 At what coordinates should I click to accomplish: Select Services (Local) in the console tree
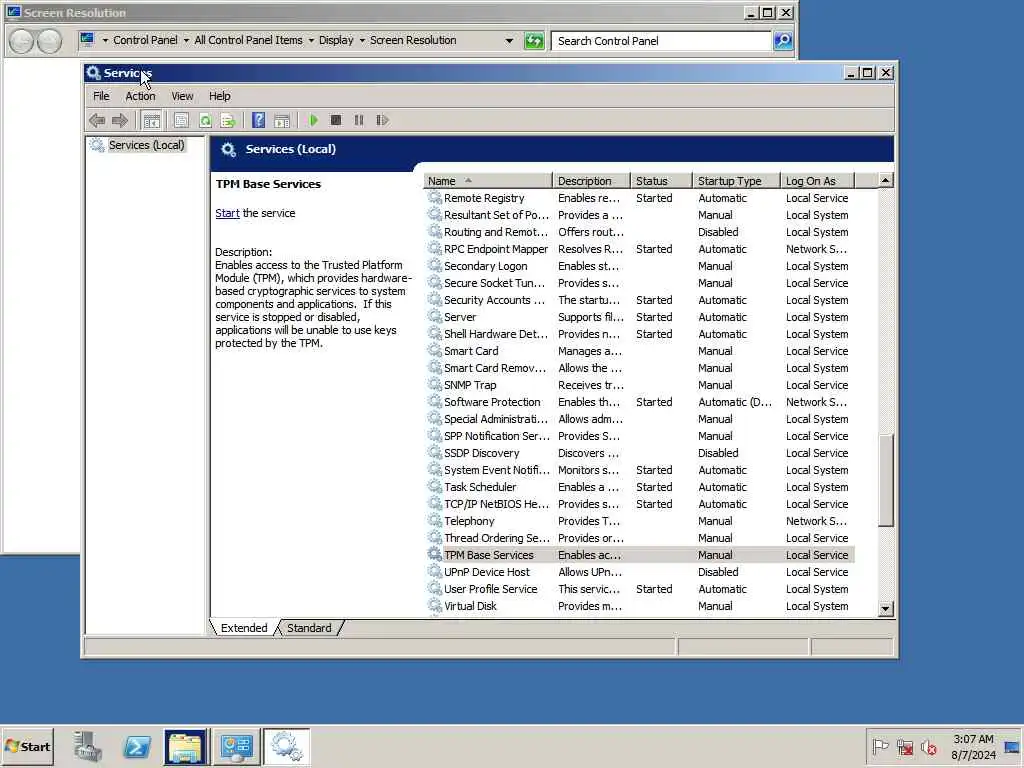click(x=146, y=145)
